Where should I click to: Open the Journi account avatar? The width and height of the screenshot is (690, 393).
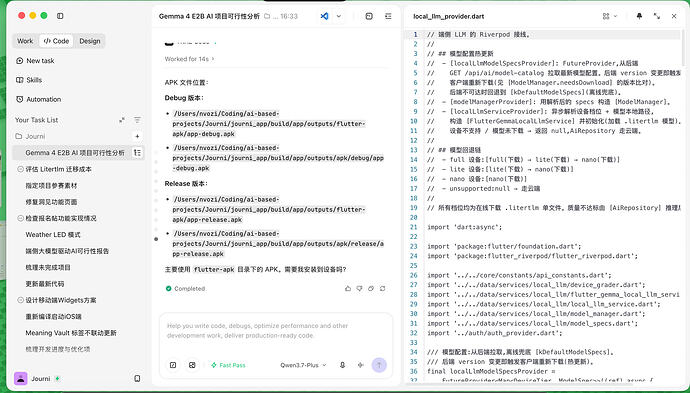click(21, 378)
